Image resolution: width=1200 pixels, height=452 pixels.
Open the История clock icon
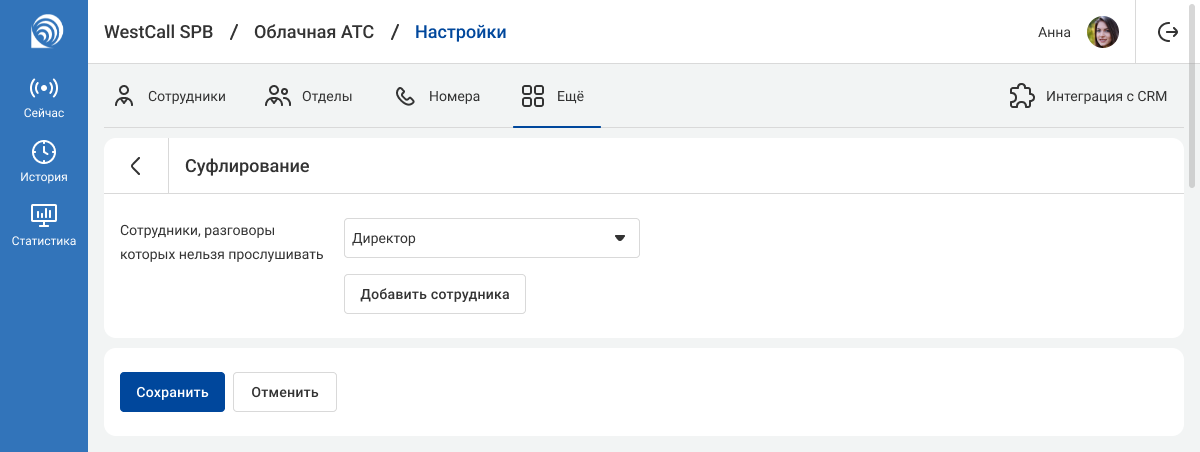(44, 152)
